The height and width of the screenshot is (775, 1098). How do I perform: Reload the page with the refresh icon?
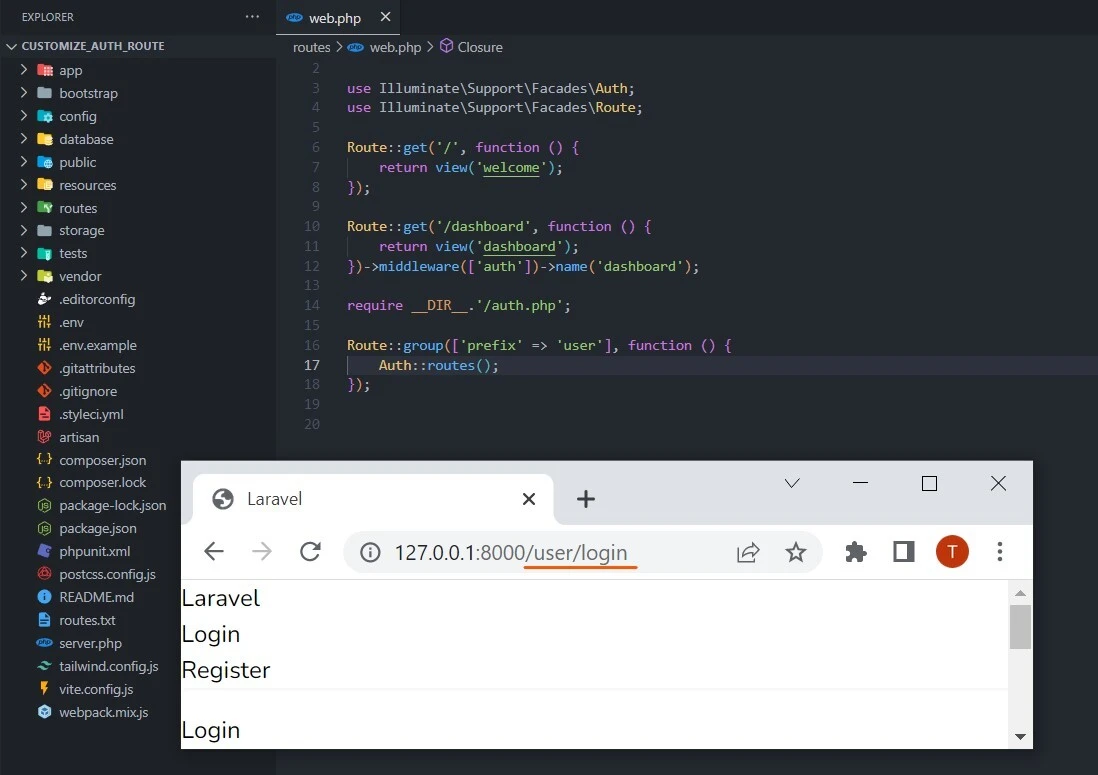click(310, 551)
